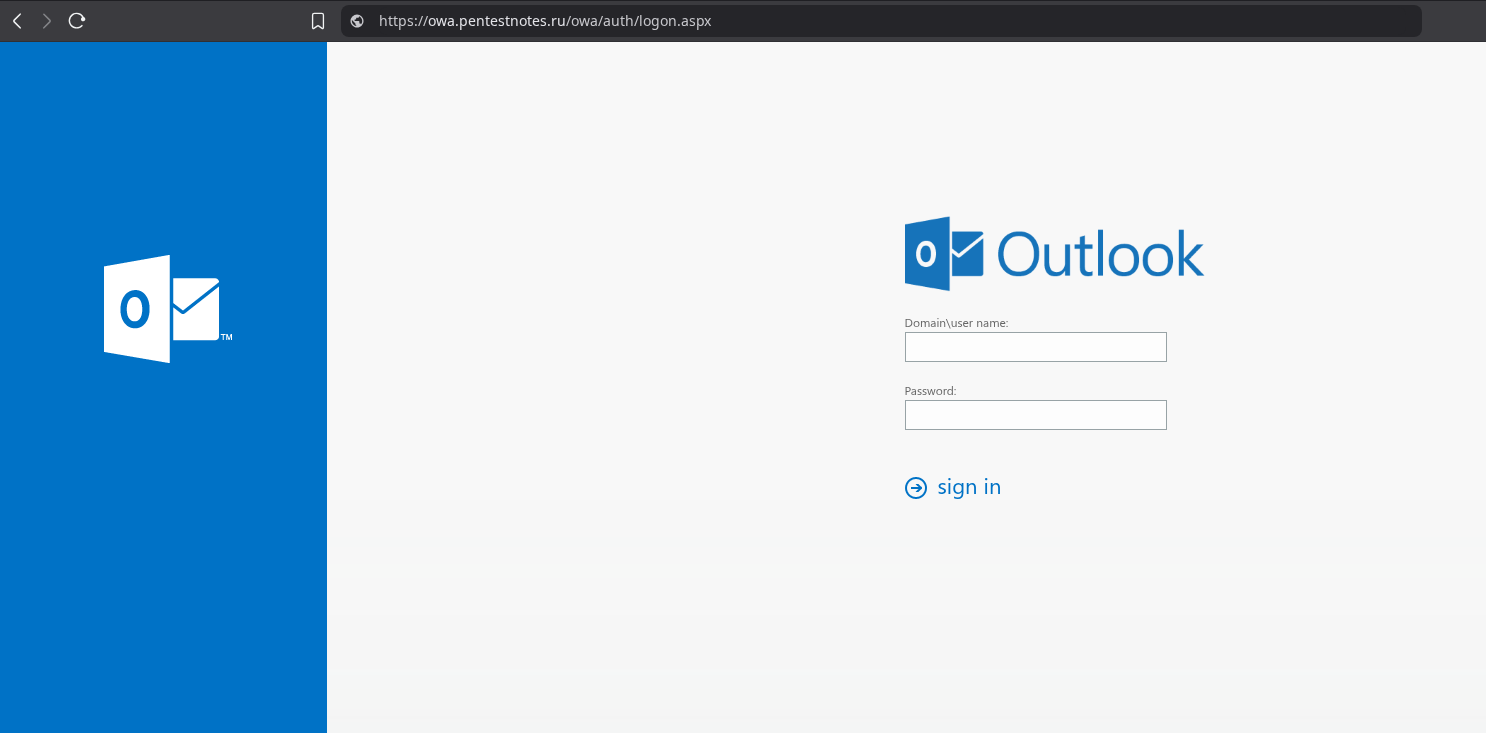Click the Password label
Image resolution: width=1486 pixels, height=733 pixels.
pos(930,391)
